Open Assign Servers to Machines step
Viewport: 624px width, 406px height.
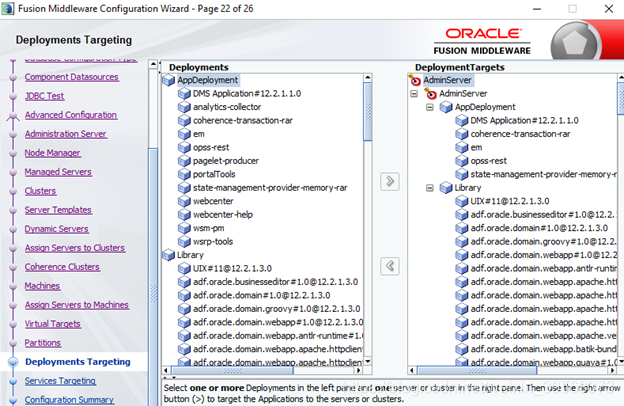77,305
